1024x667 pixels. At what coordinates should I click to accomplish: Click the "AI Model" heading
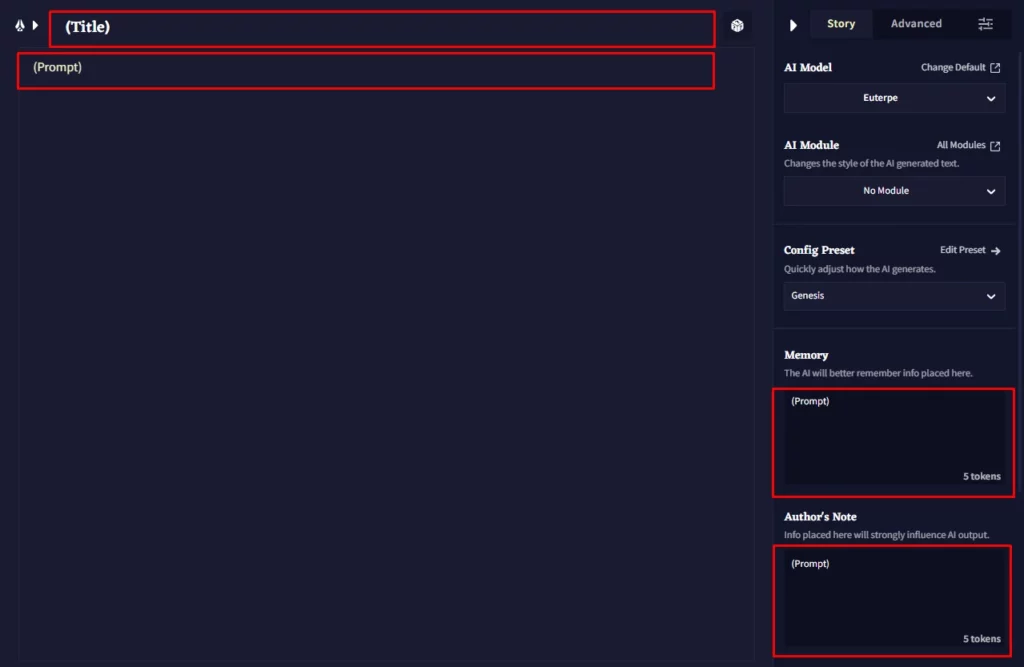tap(807, 67)
